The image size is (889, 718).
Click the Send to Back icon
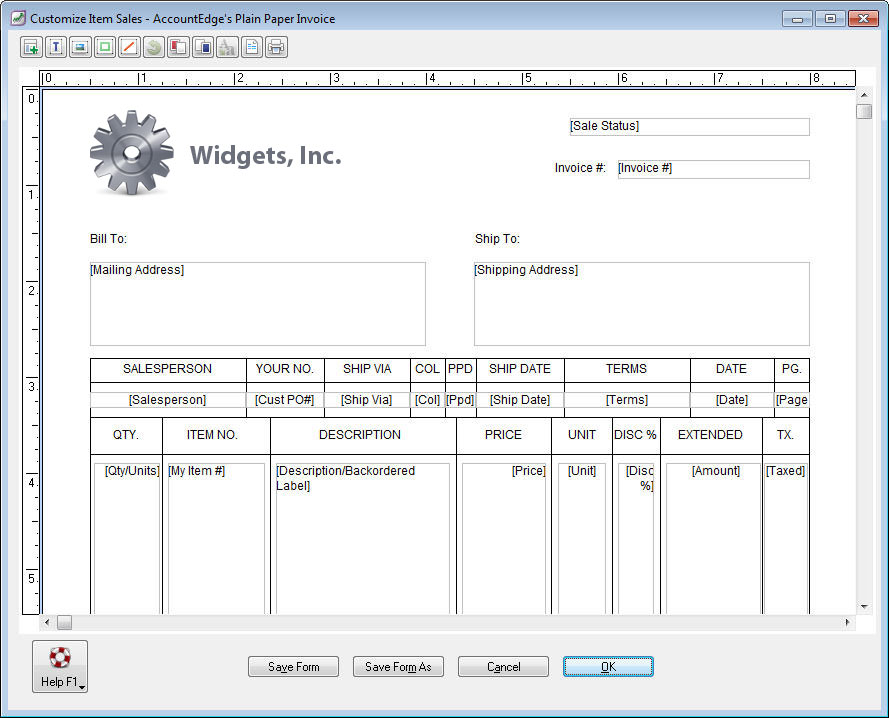(x=178, y=47)
